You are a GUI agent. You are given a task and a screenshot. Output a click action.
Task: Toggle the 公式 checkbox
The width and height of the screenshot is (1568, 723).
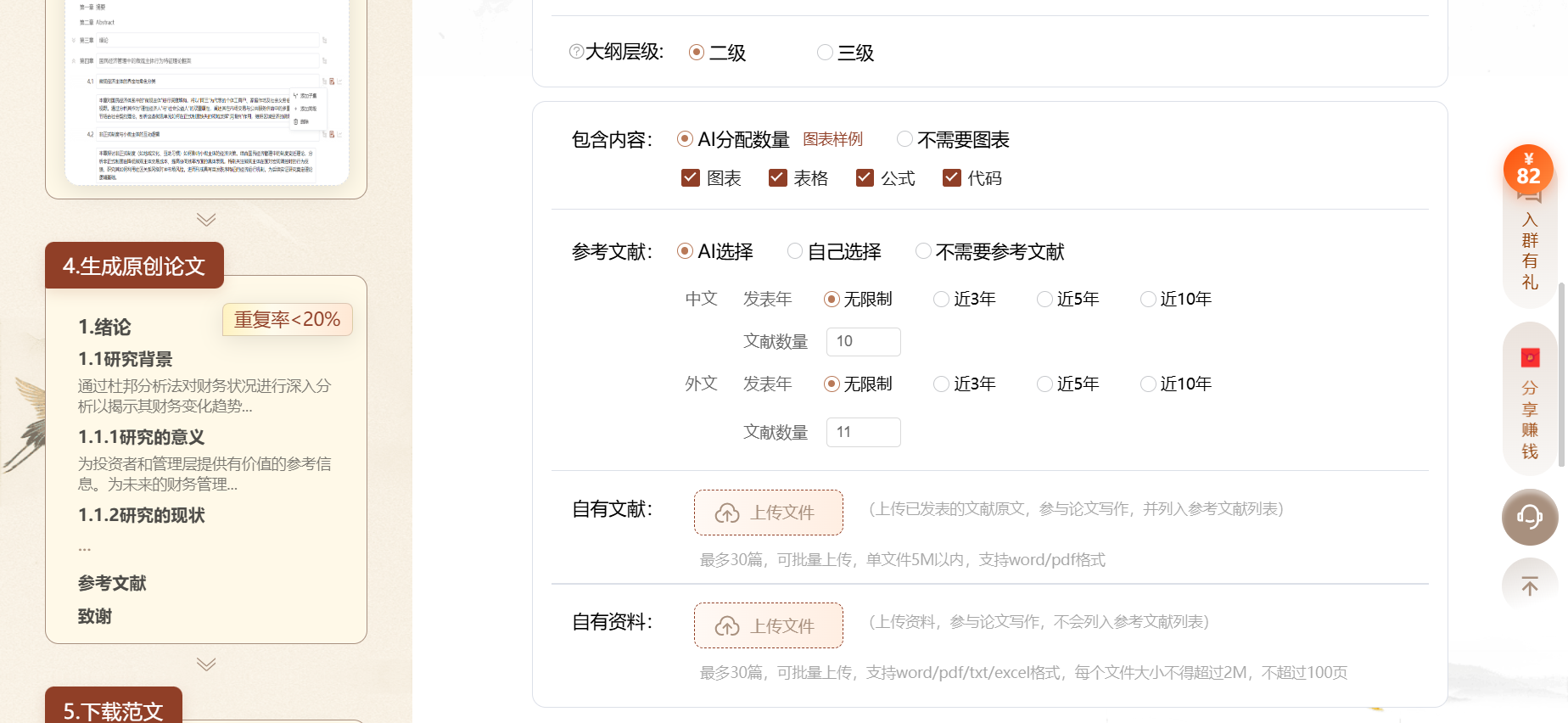(x=865, y=177)
